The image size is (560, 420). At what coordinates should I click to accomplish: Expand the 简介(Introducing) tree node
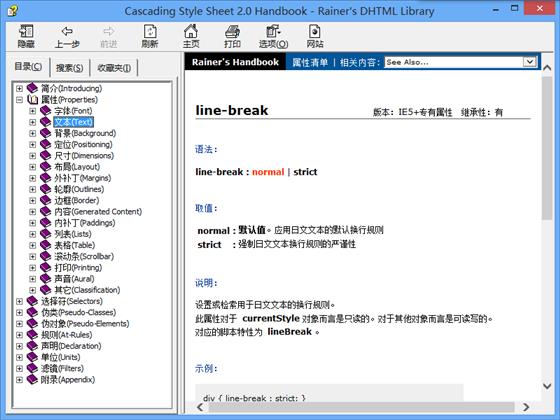pos(20,88)
